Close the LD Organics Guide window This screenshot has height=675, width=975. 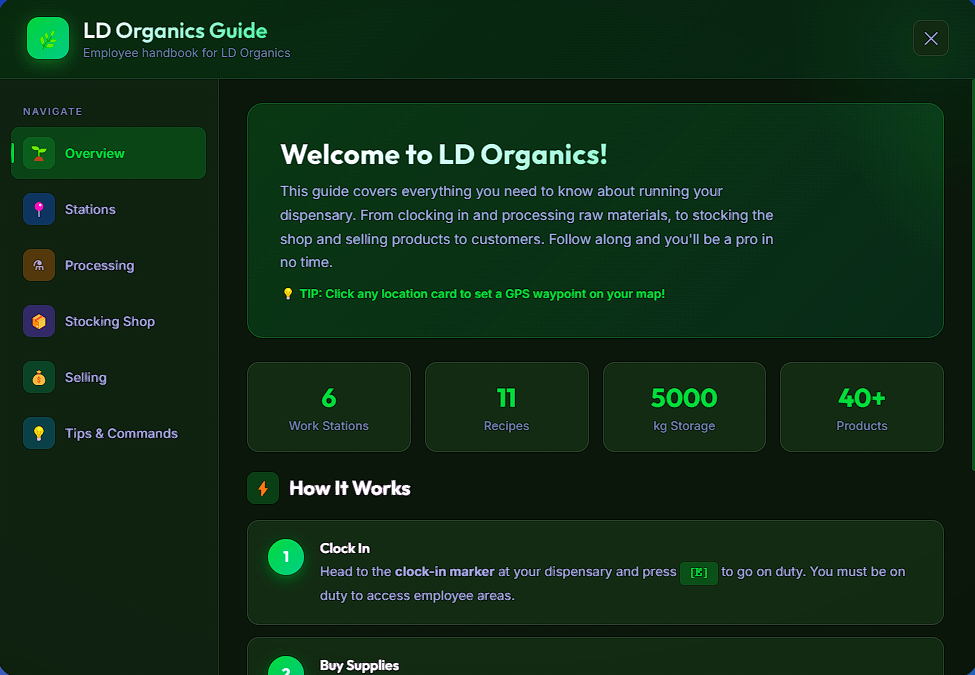click(930, 38)
